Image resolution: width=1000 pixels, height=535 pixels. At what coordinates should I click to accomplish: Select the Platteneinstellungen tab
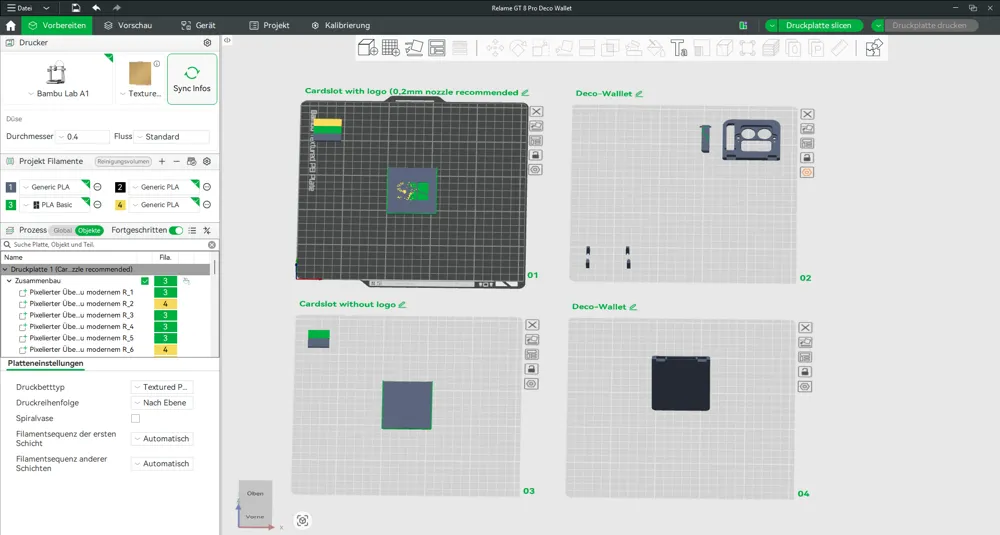[x=45, y=363]
